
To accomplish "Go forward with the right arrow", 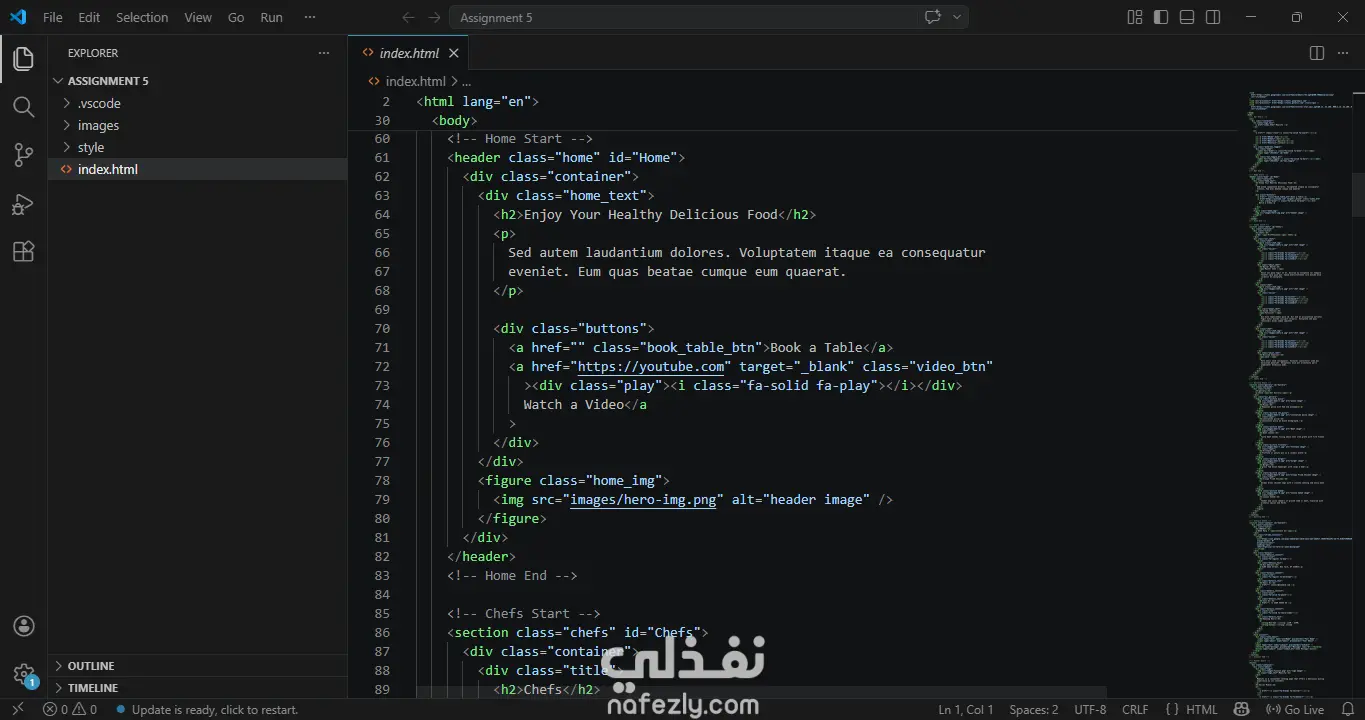I will click(x=434, y=17).
